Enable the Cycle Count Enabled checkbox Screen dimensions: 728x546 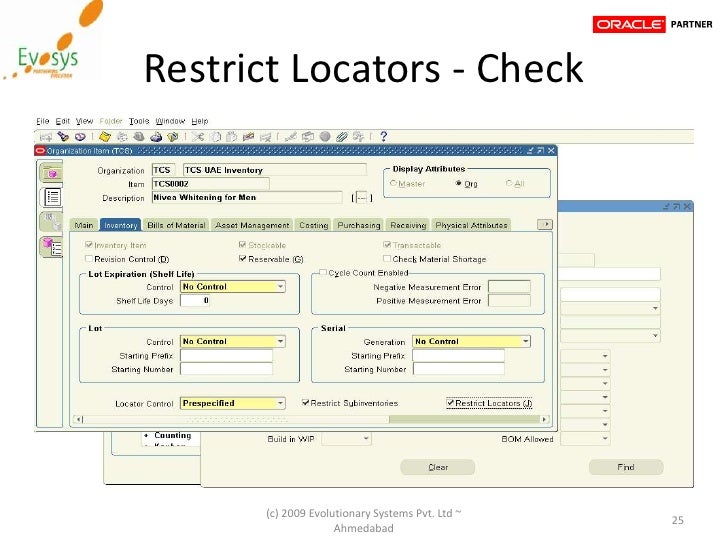pyautogui.click(x=323, y=273)
